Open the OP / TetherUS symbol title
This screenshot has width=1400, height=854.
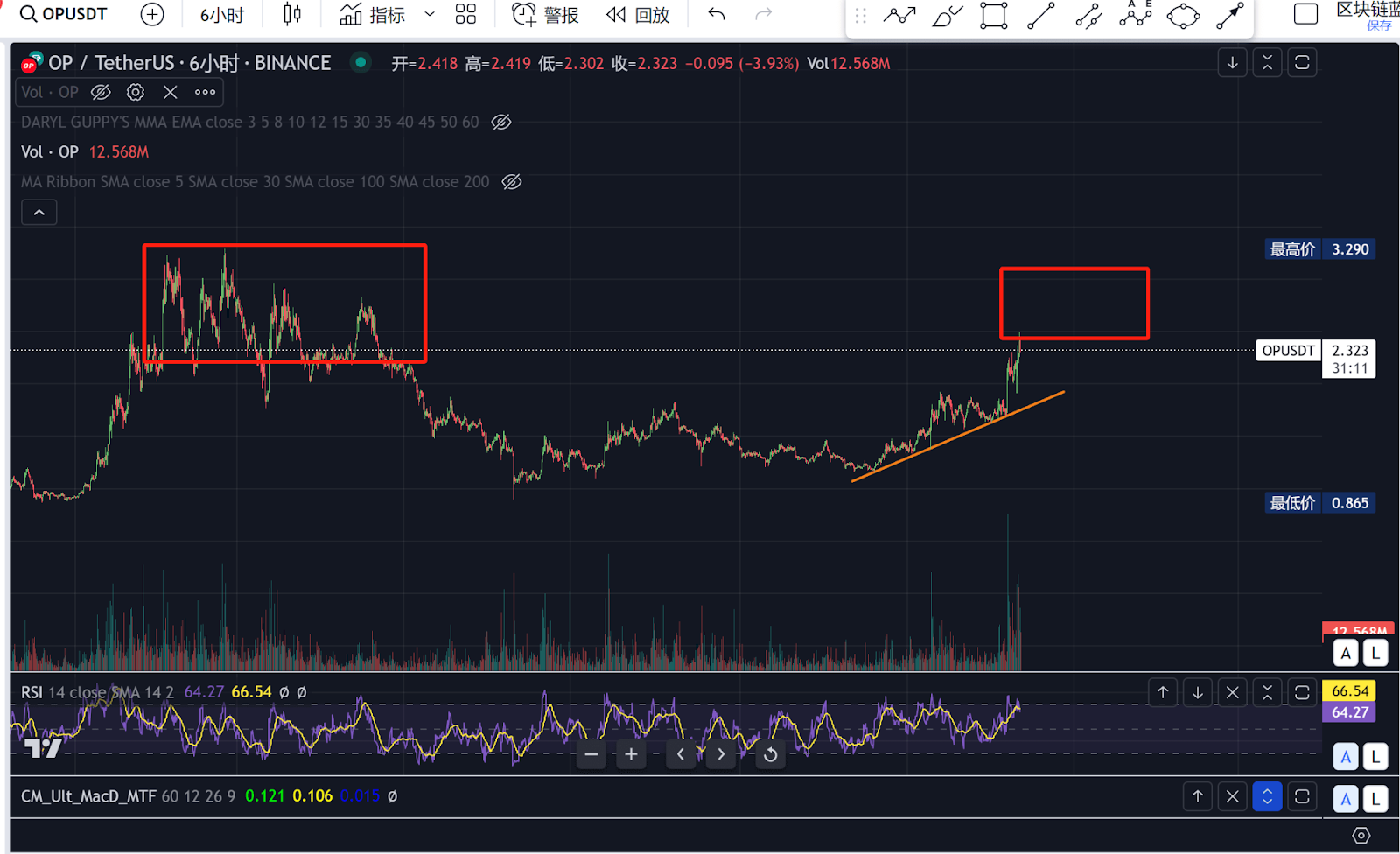(190, 63)
